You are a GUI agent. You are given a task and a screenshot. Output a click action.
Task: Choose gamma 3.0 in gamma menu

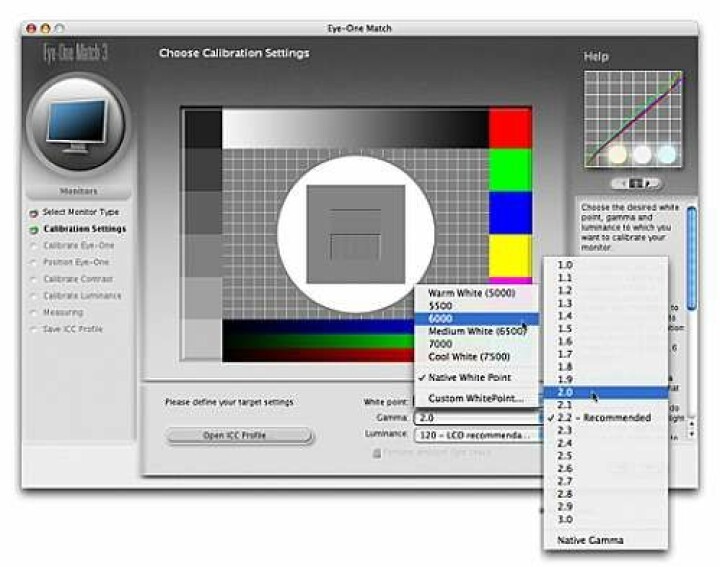(606, 519)
